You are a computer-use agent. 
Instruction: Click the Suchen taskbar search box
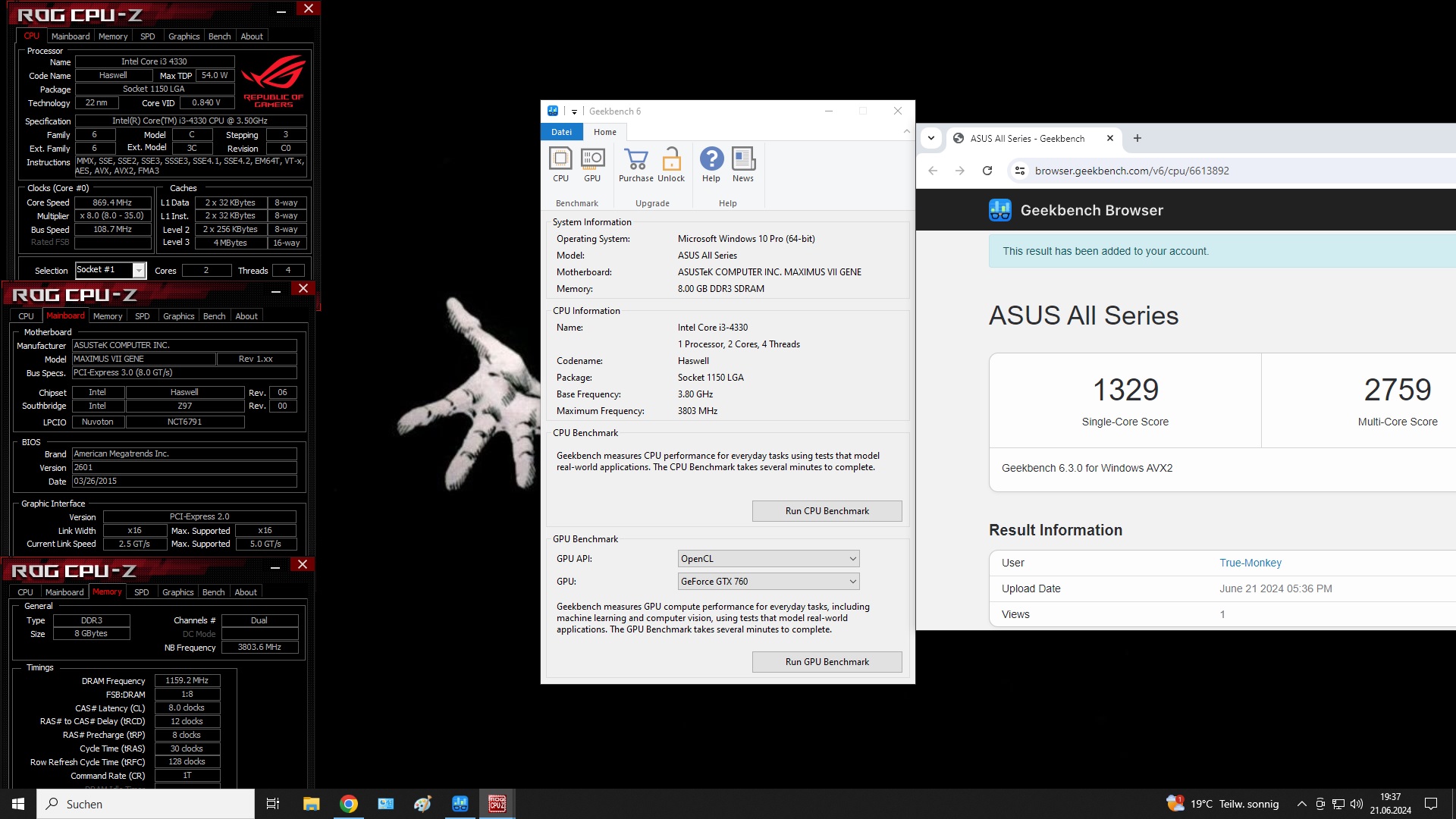pos(146,804)
